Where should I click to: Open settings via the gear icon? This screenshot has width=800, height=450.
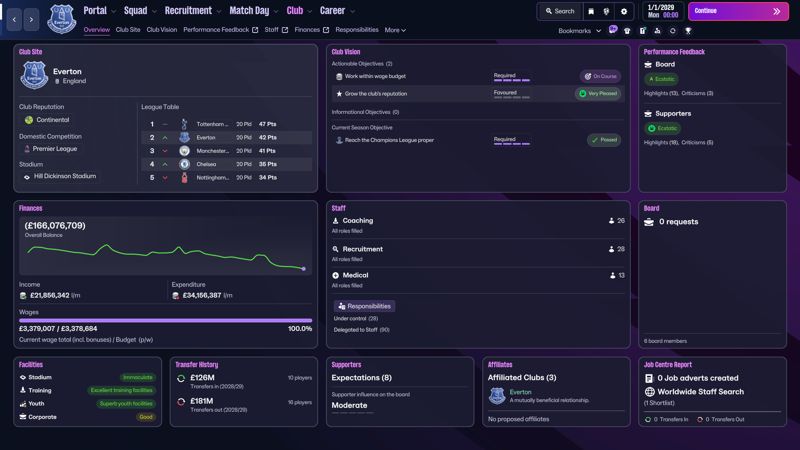[x=624, y=11]
